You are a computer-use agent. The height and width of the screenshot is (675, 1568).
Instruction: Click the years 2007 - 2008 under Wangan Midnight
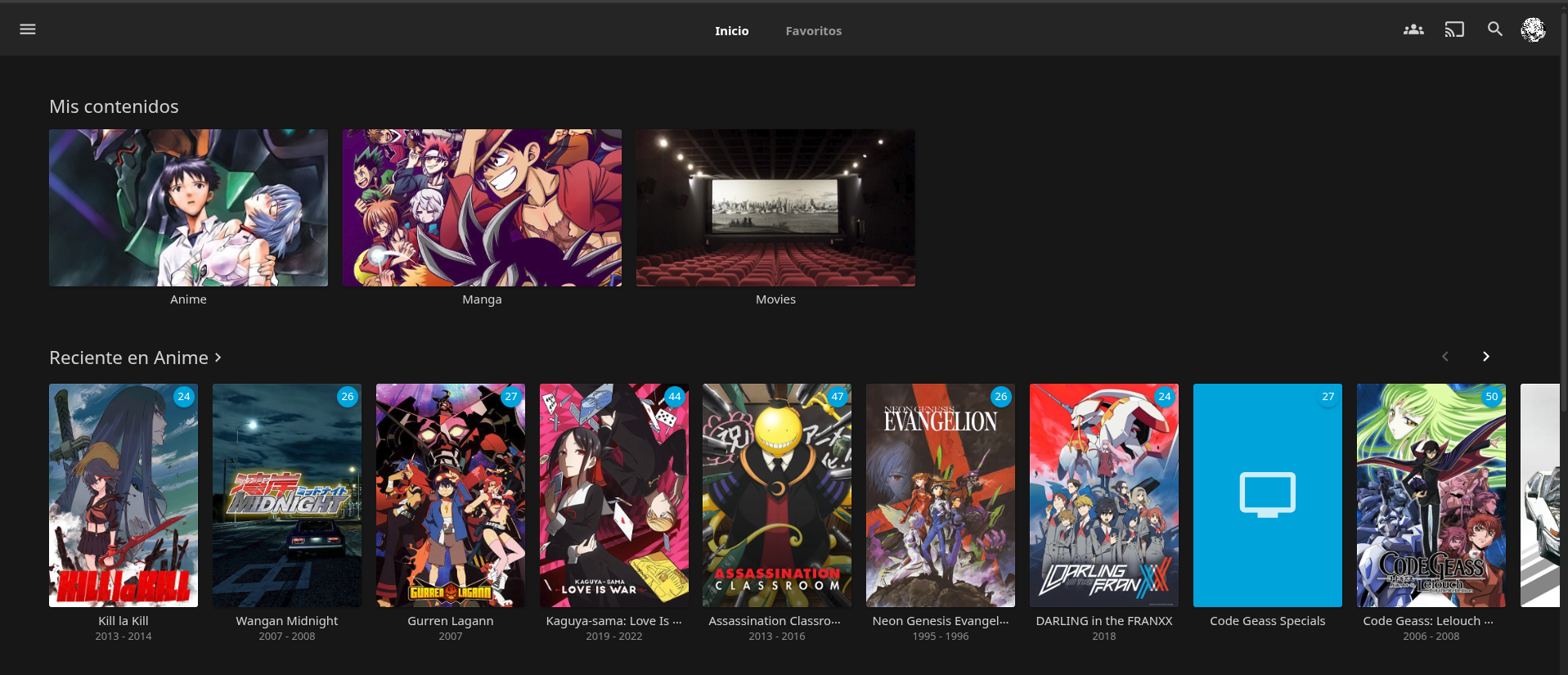pos(287,637)
